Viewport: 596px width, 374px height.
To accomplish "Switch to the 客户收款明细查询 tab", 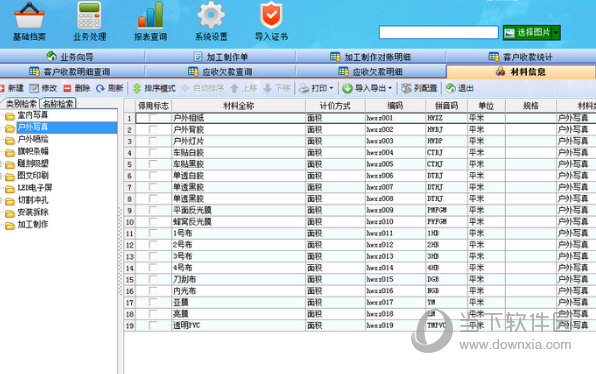I will (71, 71).
